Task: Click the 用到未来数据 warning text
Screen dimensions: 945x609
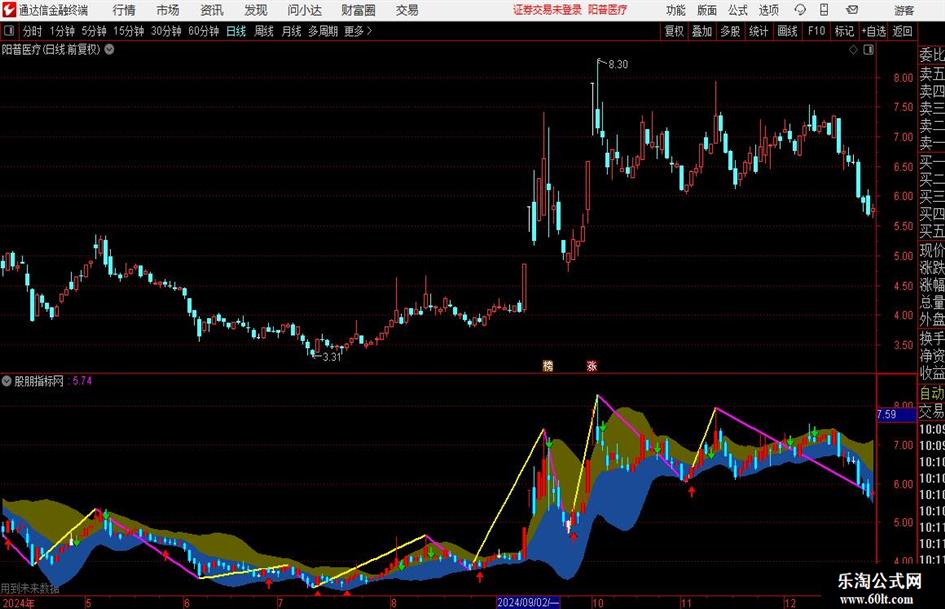Action: coord(30,588)
